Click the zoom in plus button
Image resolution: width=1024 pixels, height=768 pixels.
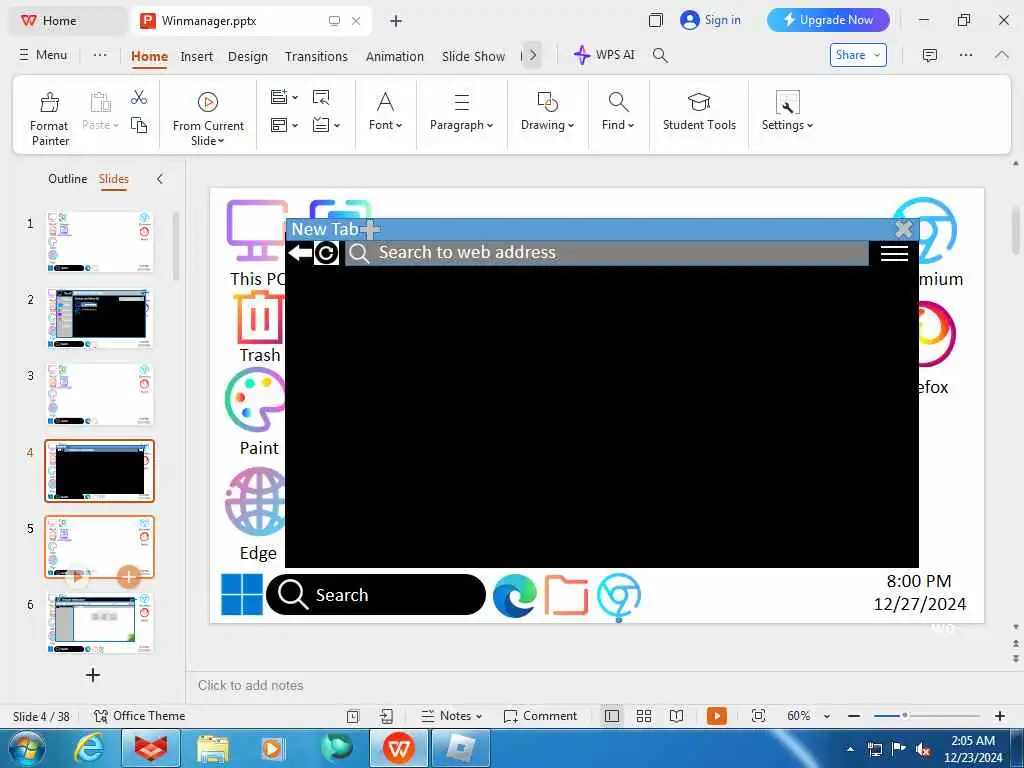1000,716
